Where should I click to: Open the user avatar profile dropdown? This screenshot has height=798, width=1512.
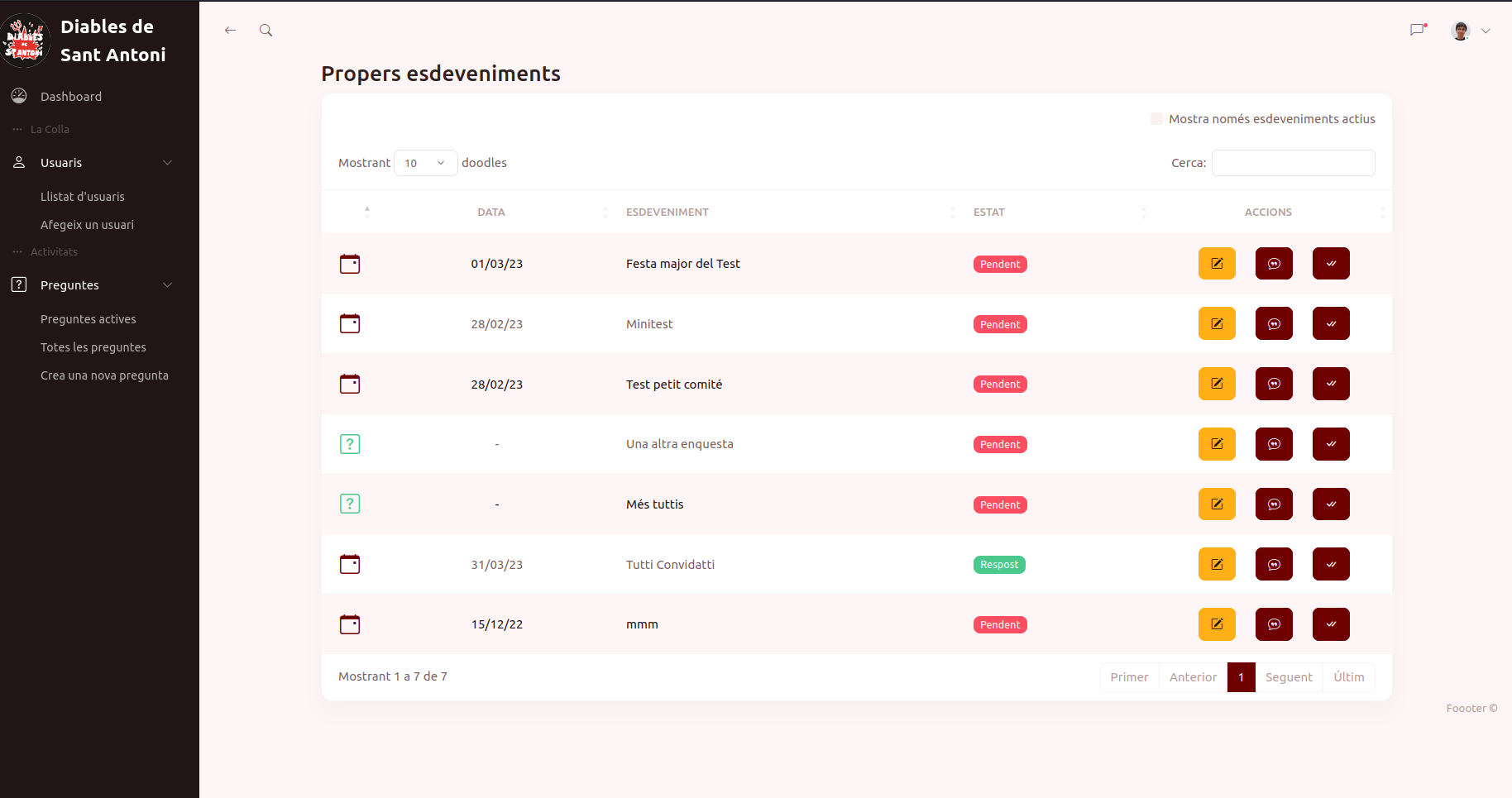pos(1471,31)
